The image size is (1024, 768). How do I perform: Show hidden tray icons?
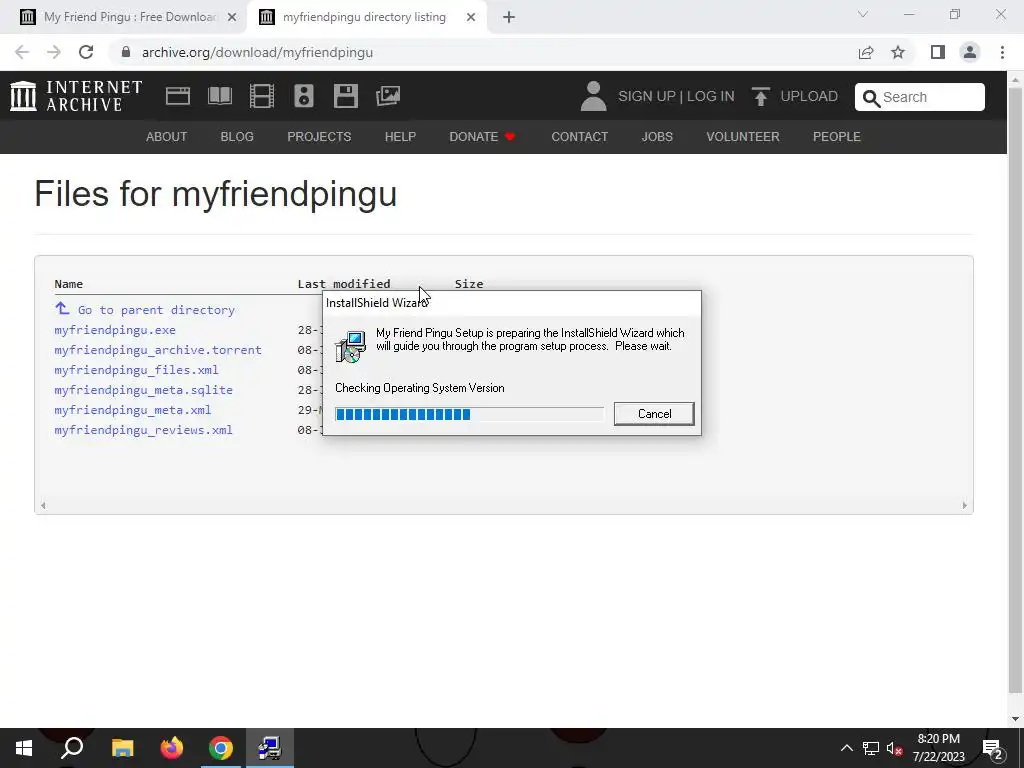tap(846, 748)
